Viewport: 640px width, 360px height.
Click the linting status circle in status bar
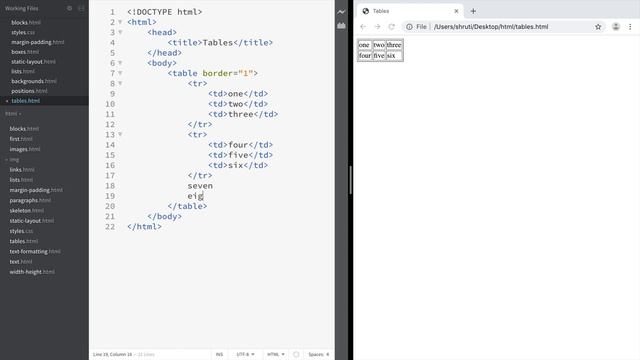click(296, 354)
